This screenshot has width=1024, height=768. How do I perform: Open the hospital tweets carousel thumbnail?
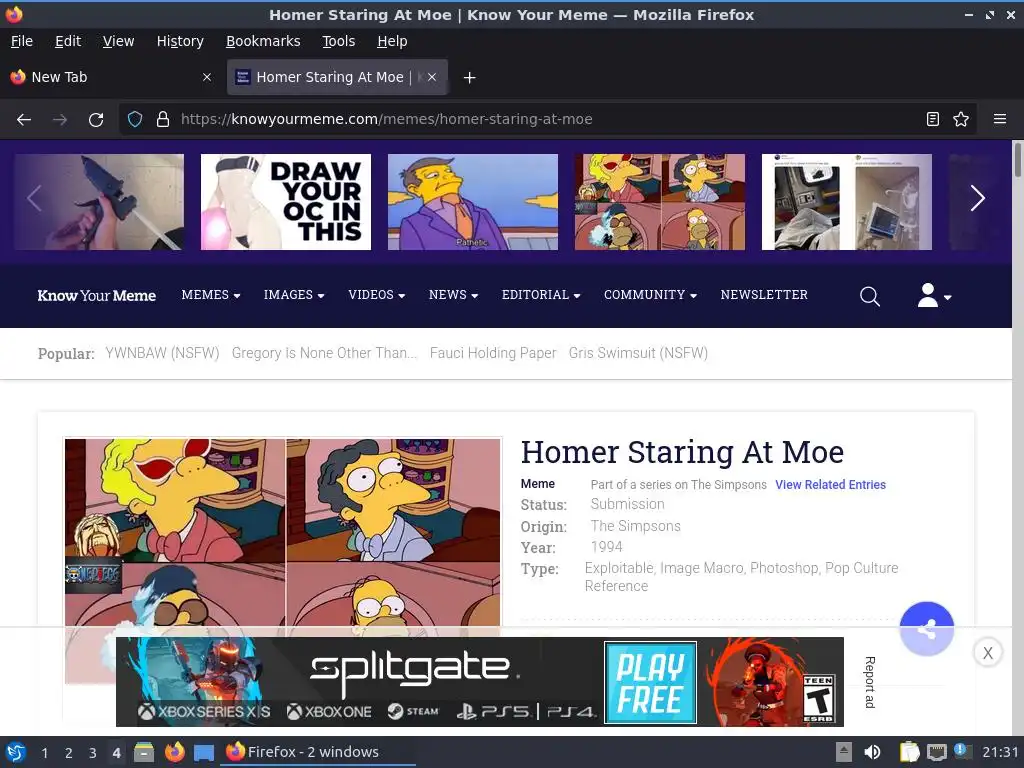847,202
